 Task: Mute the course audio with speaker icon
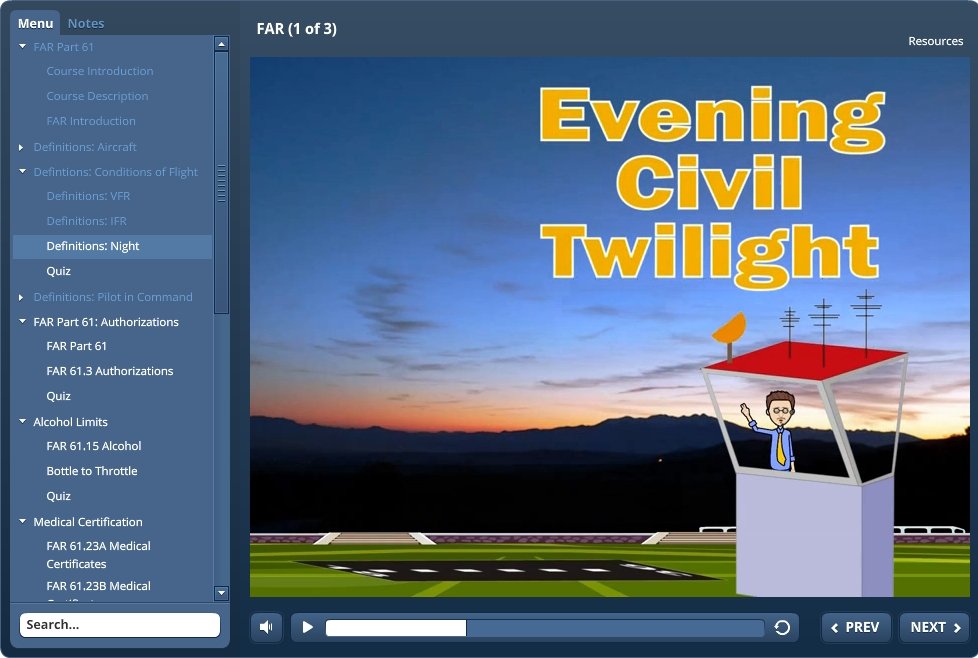266,627
